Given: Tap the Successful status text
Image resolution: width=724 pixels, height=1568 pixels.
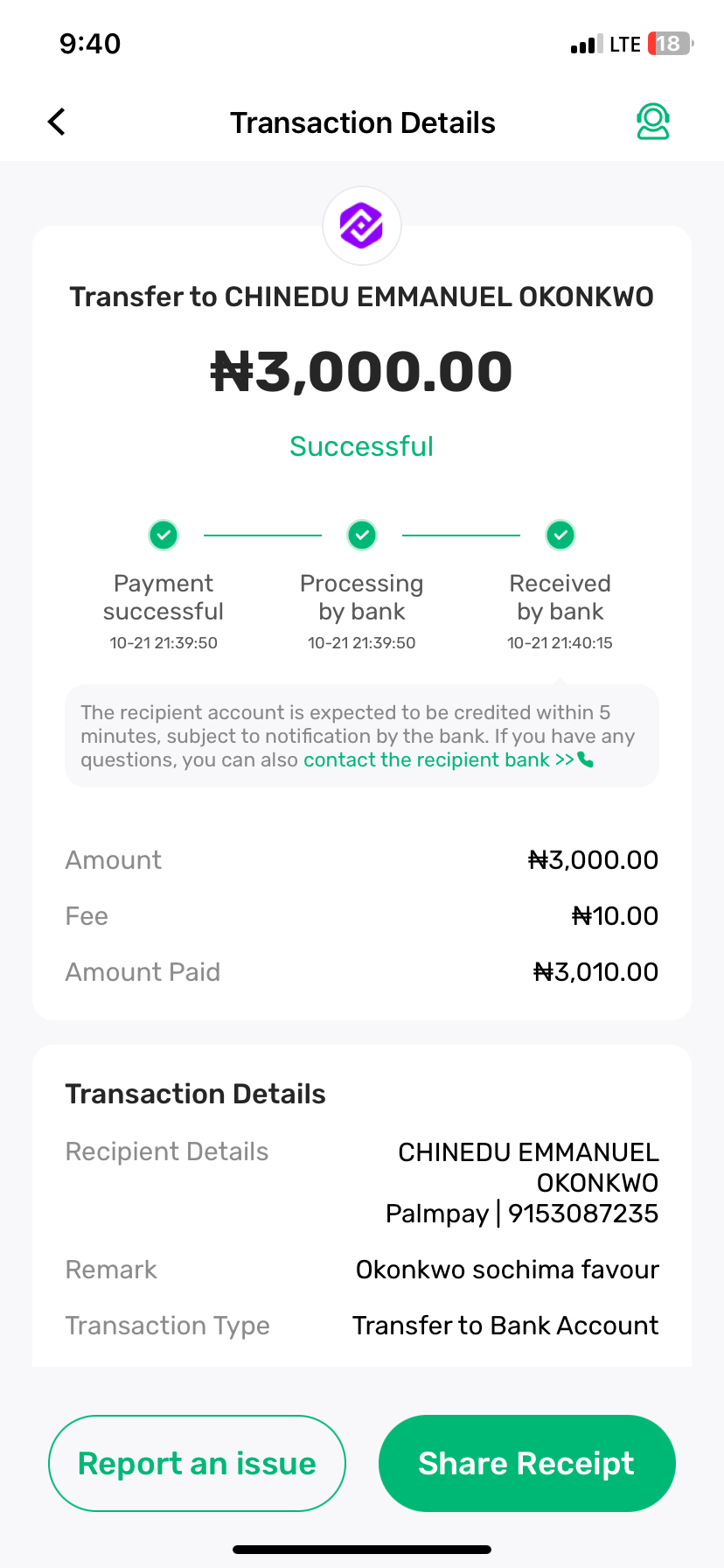Looking at the screenshot, I should click(x=362, y=446).
